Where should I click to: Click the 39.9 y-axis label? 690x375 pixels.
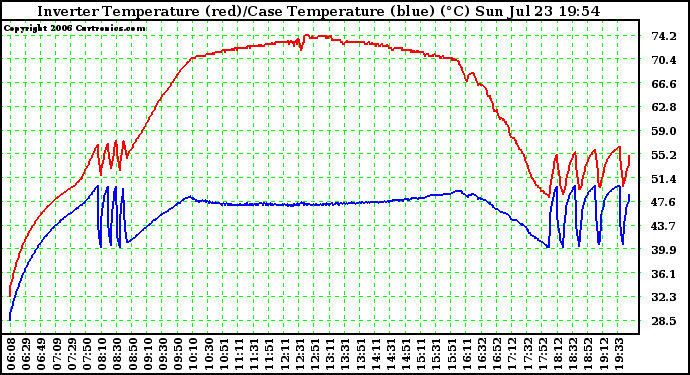coord(664,250)
